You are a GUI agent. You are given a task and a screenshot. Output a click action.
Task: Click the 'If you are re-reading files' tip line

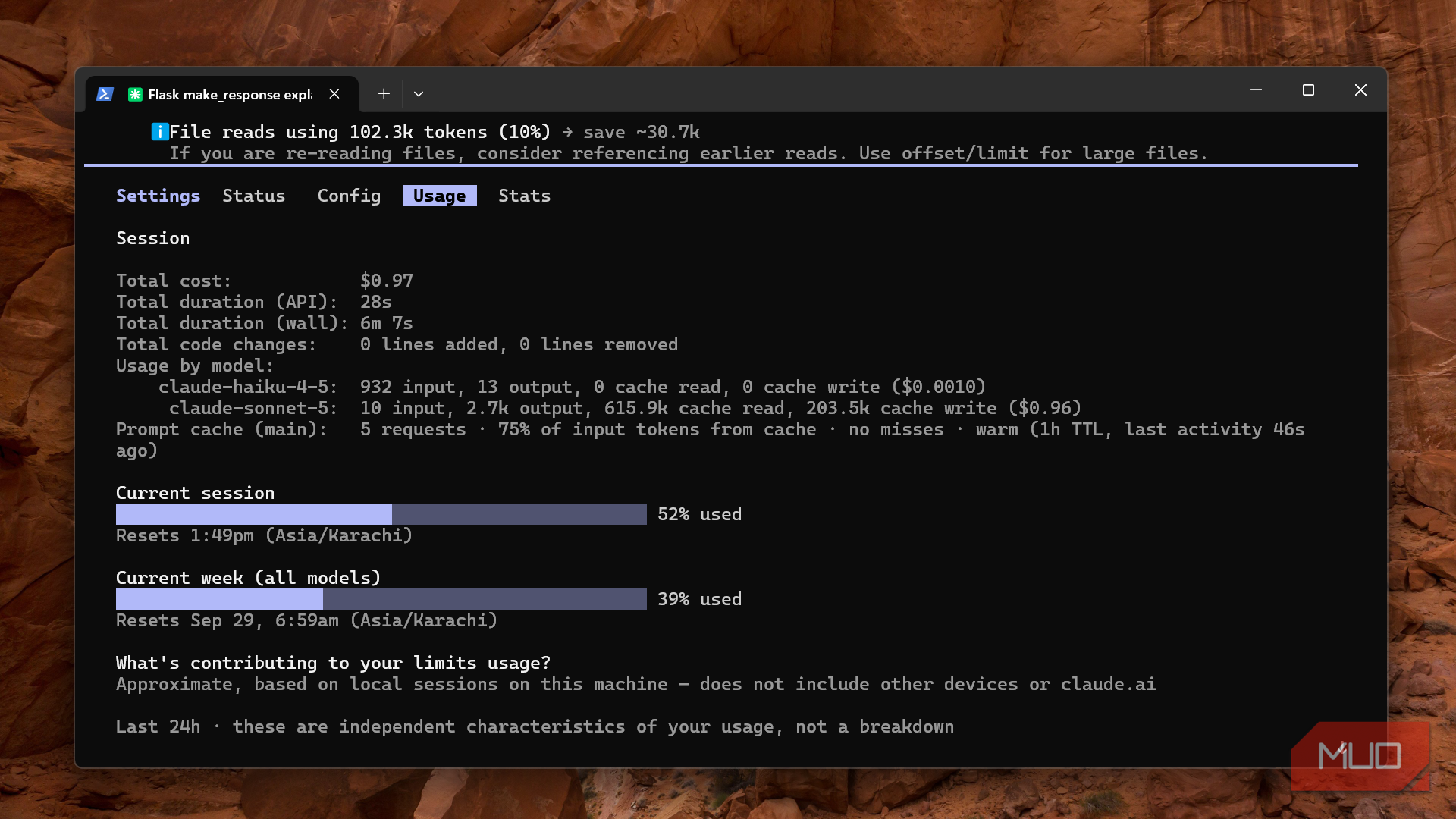click(x=689, y=153)
